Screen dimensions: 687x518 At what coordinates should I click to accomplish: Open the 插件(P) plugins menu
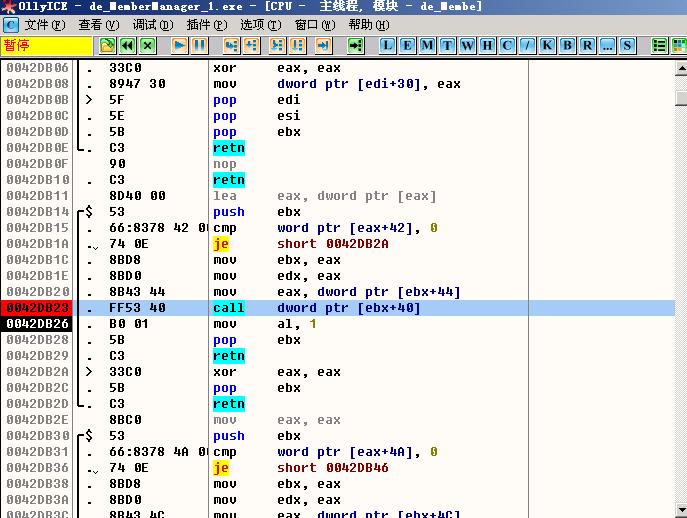tap(206, 25)
